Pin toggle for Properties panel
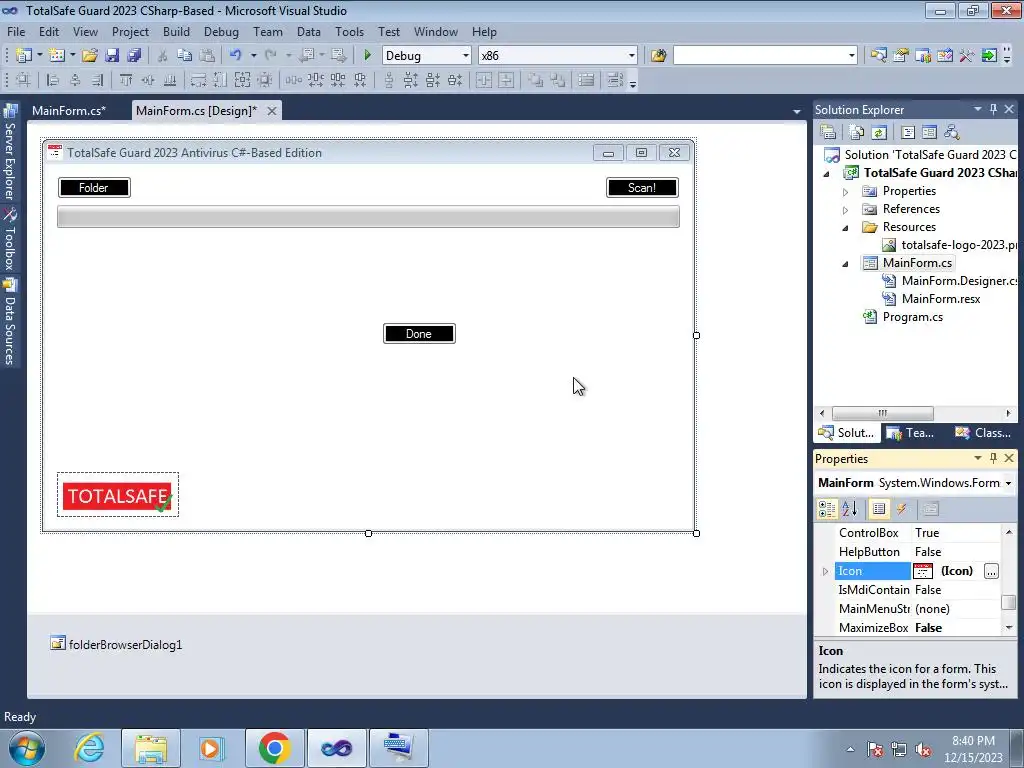Screen dimensions: 1024x768 tap(993, 458)
